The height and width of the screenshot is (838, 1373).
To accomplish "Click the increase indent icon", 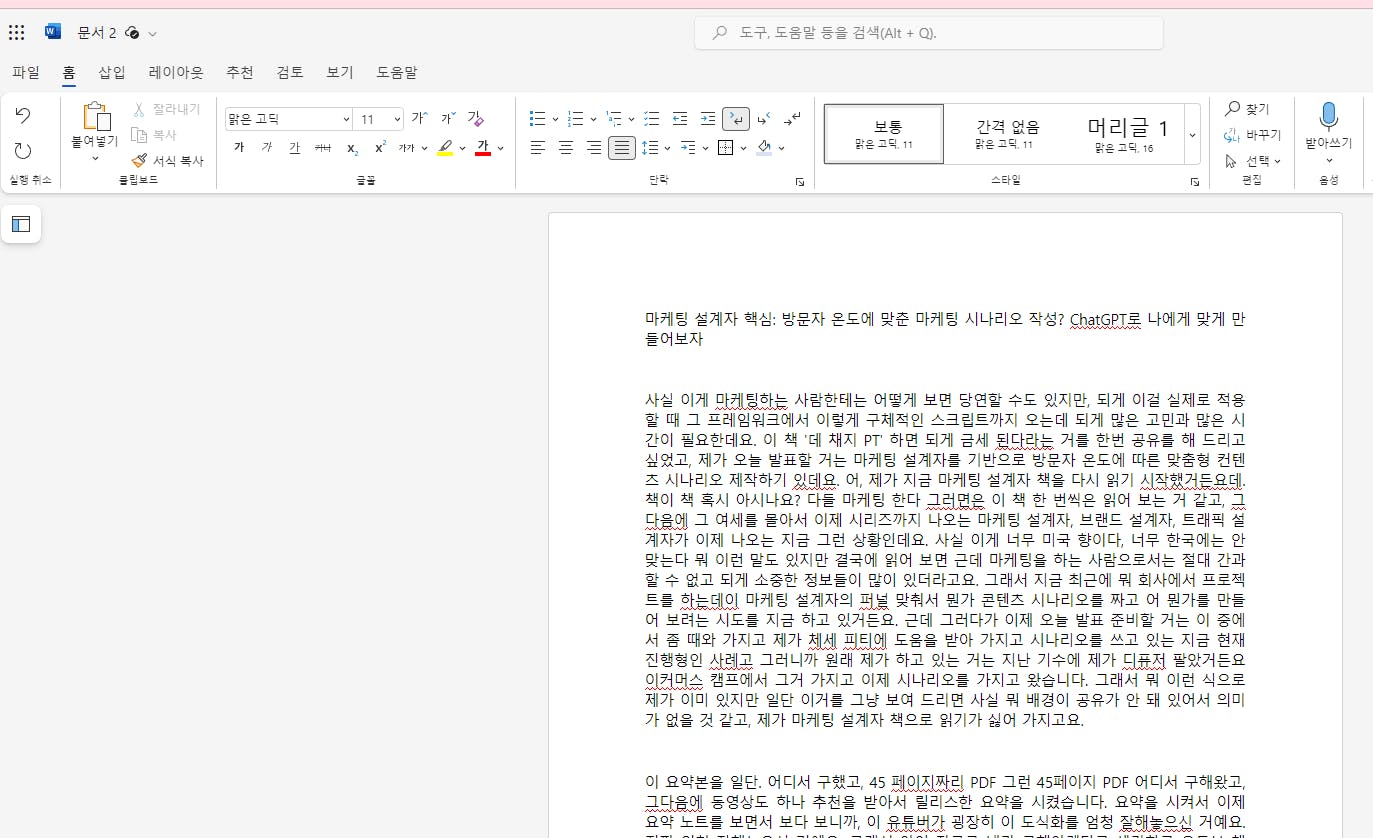I will (x=708, y=119).
